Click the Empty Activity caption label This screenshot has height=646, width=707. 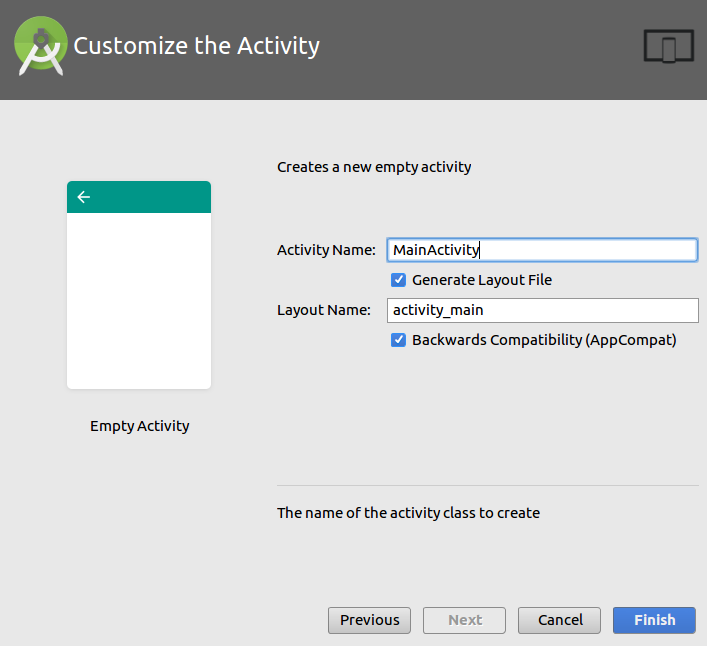point(139,426)
